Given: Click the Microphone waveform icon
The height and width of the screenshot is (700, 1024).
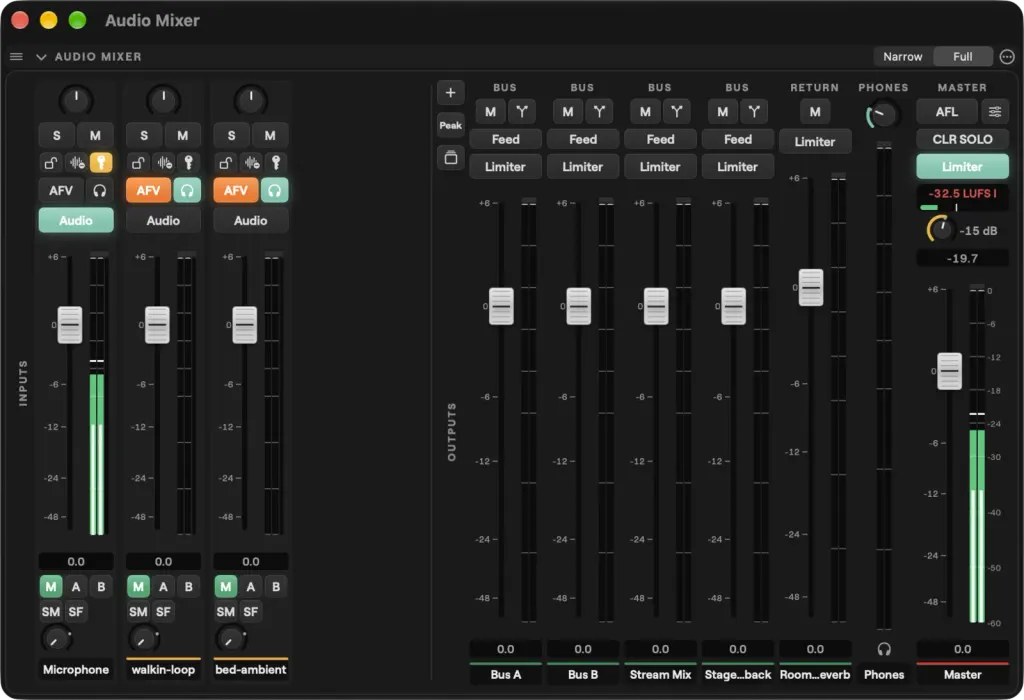Looking at the screenshot, I should (x=77, y=163).
